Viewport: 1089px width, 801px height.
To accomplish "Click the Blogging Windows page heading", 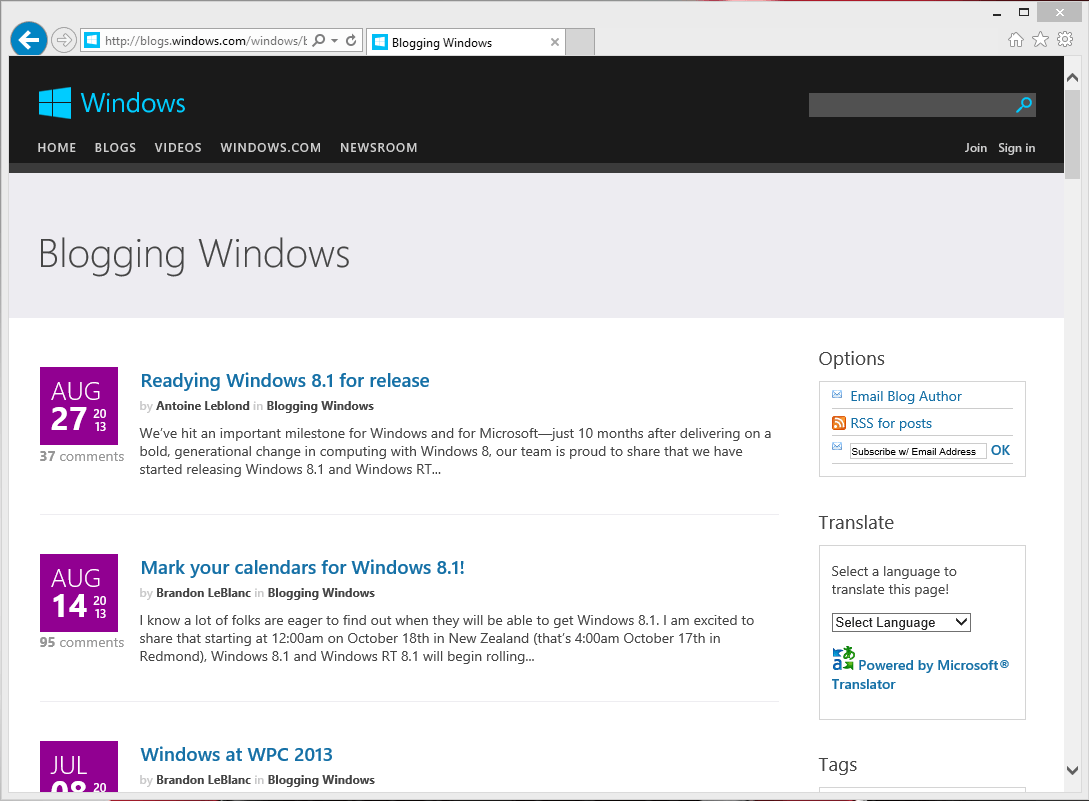I will pos(194,254).
